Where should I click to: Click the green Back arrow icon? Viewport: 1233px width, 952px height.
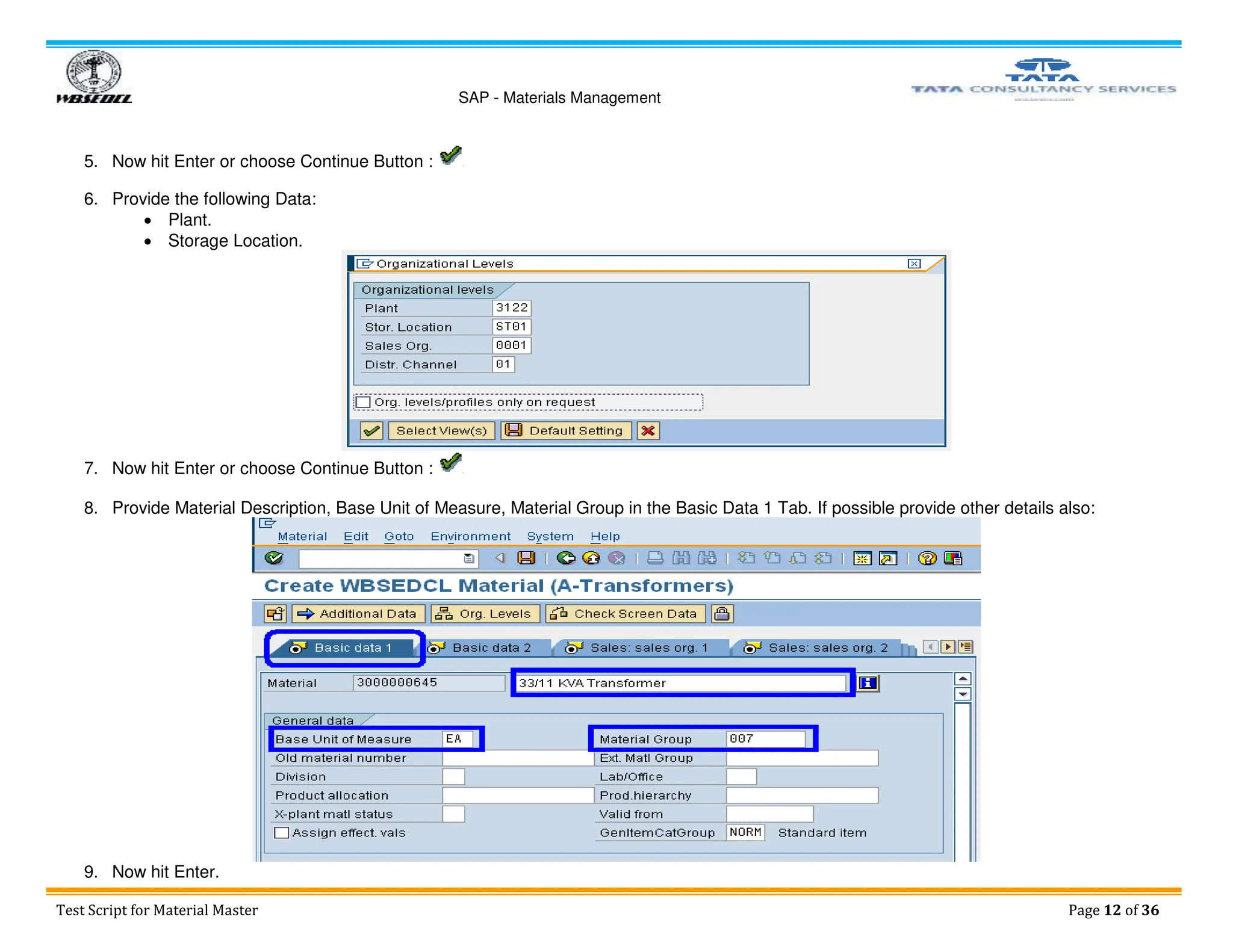click(565, 558)
